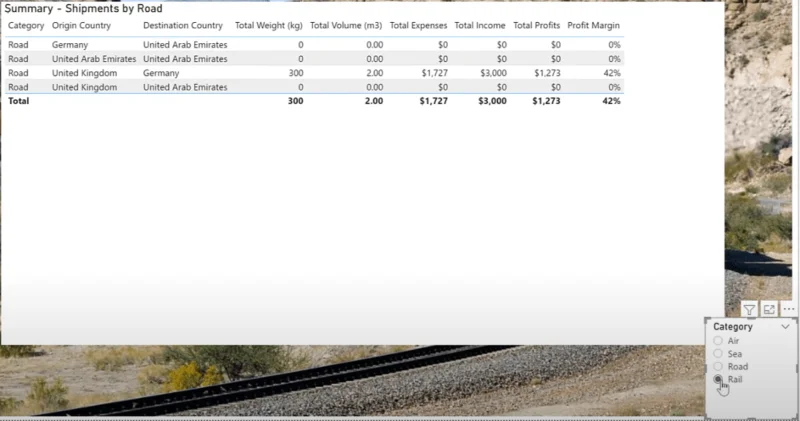This screenshot has width=800, height=421.
Task: Expand the Category slicer chevron
Action: (785, 327)
